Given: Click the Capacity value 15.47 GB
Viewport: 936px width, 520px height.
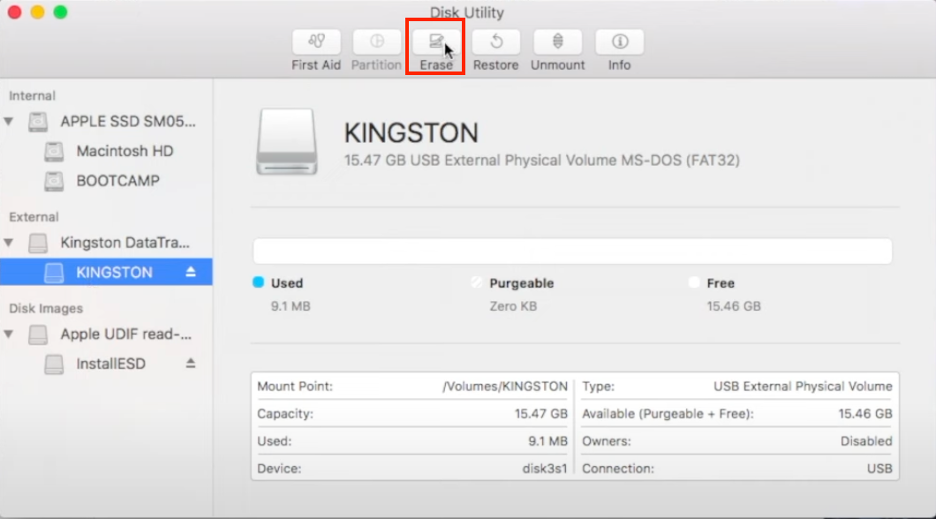Looking at the screenshot, I should [541, 414].
